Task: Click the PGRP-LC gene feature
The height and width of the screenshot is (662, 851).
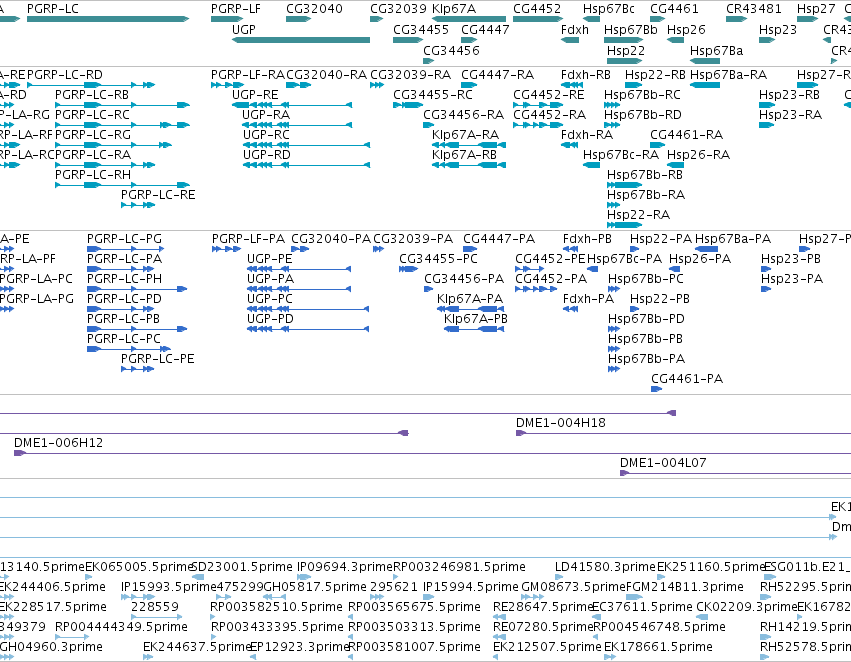Action: 107,19
